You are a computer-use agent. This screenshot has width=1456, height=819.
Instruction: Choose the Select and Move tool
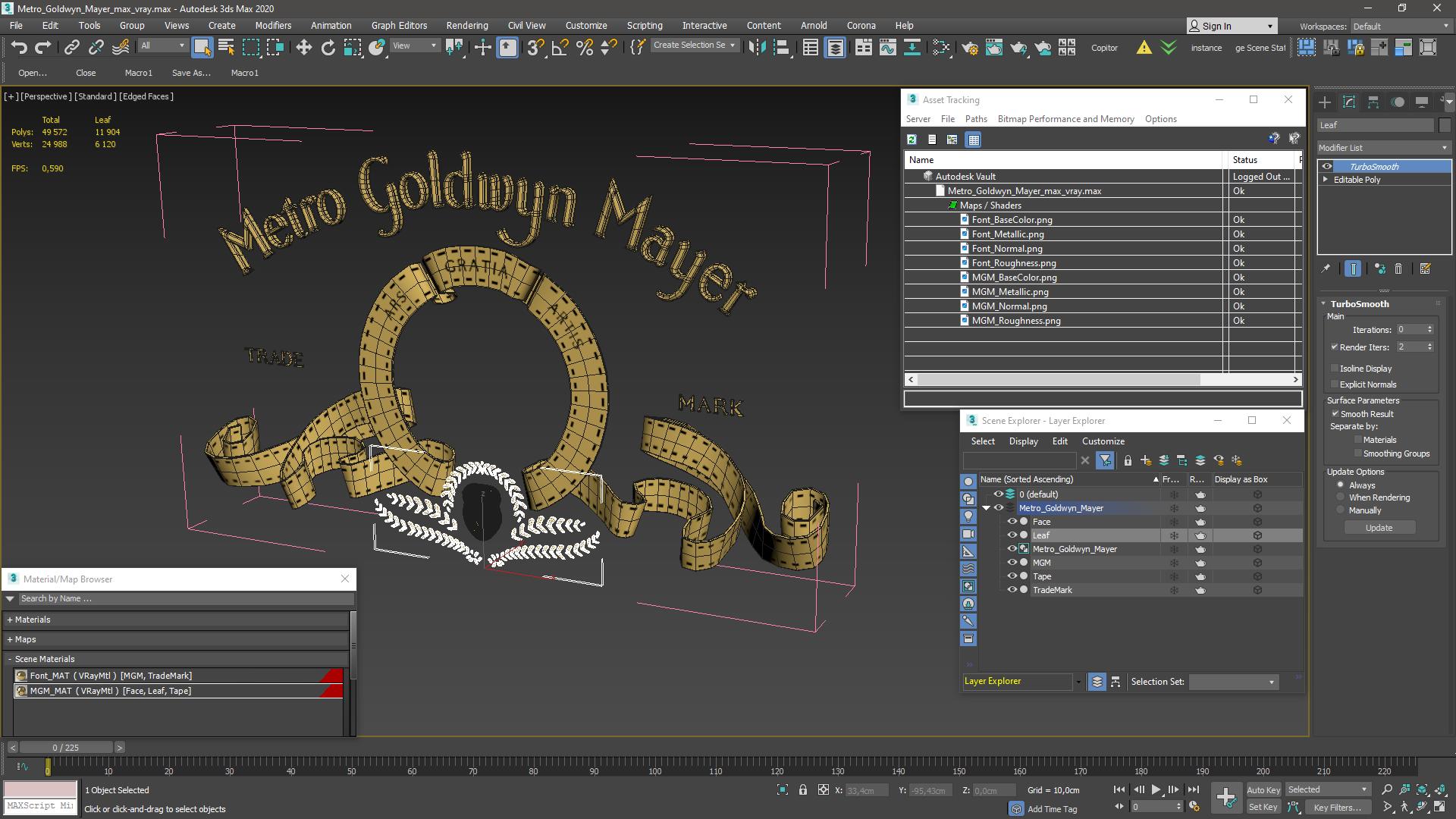tap(303, 48)
